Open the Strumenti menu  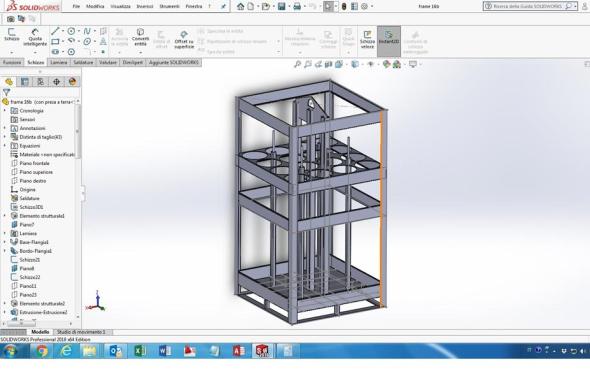click(169, 6)
